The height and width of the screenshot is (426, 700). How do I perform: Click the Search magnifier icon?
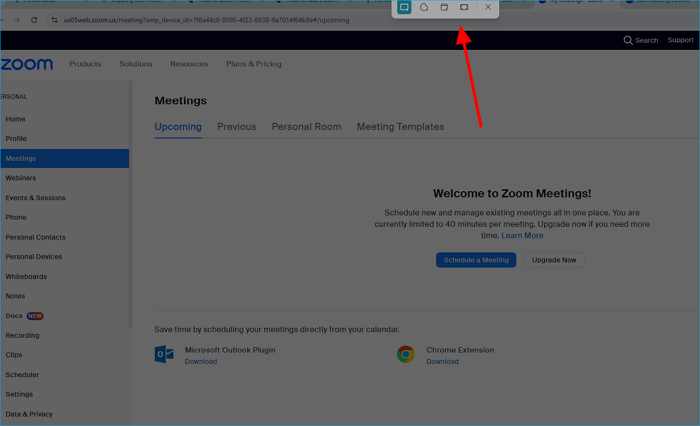[x=628, y=40]
